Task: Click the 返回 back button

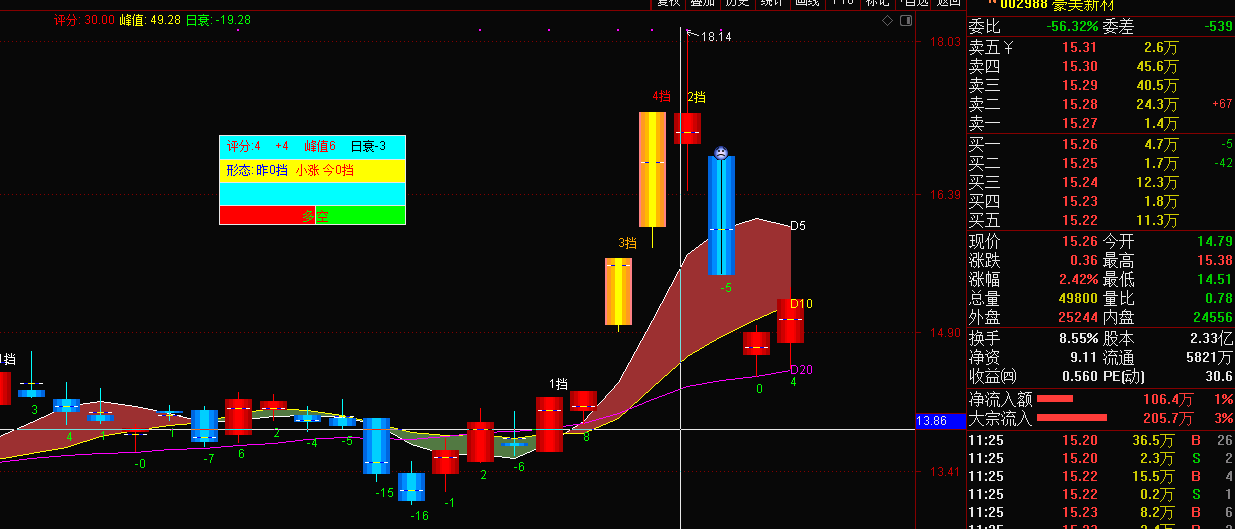Action: 948,3
